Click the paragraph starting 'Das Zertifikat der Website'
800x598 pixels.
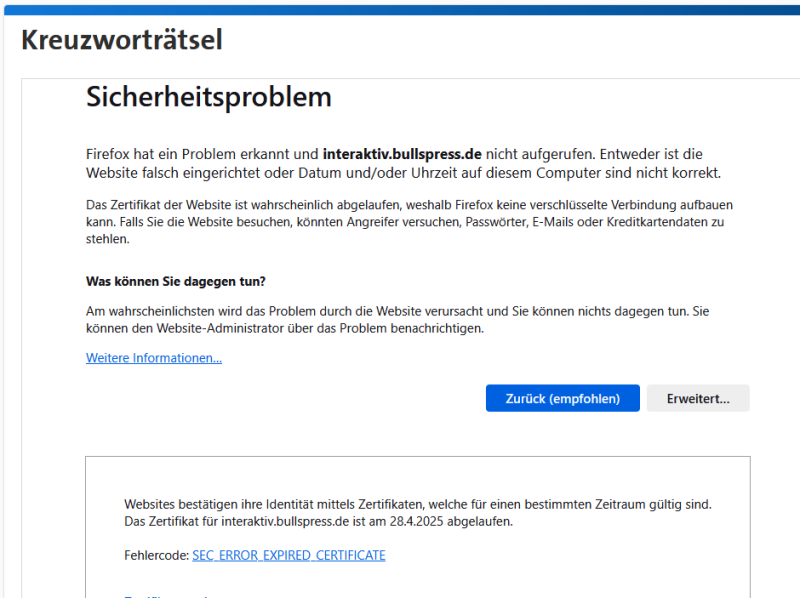(x=410, y=222)
